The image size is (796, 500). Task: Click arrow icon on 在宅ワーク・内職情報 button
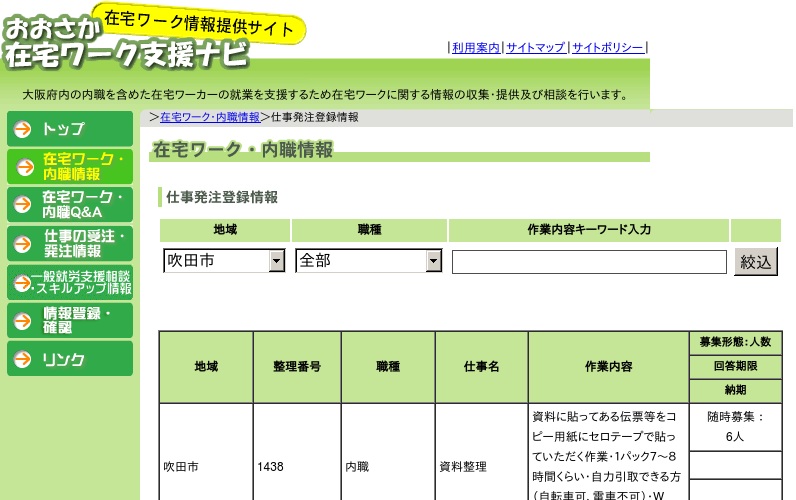[x=22, y=166]
